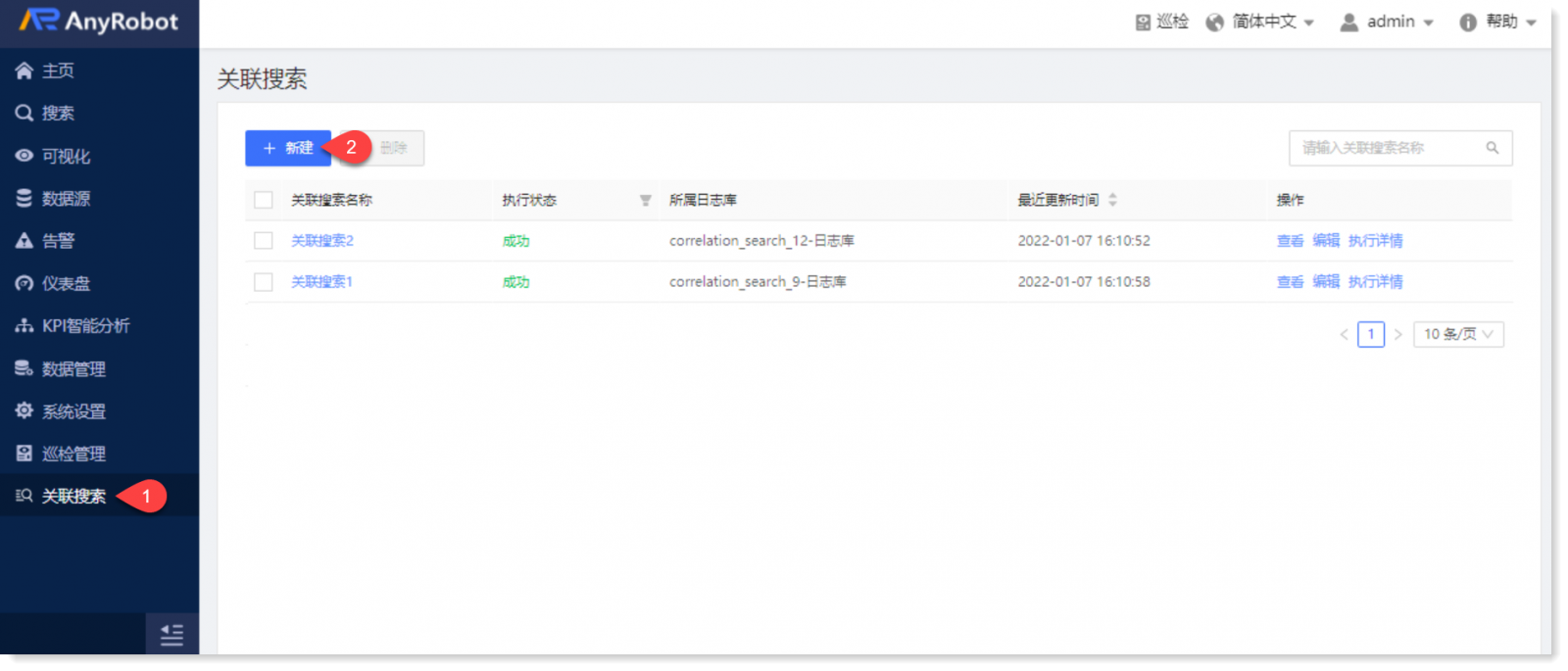
Task: Click 编辑 for 关联搜索2
Action: tap(1326, 240)
